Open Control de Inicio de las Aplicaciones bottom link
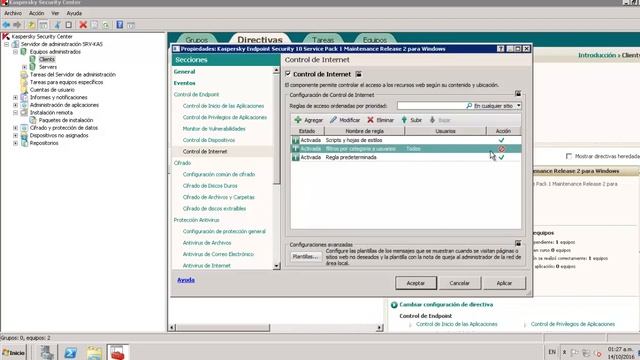 [x=457, y=324]
